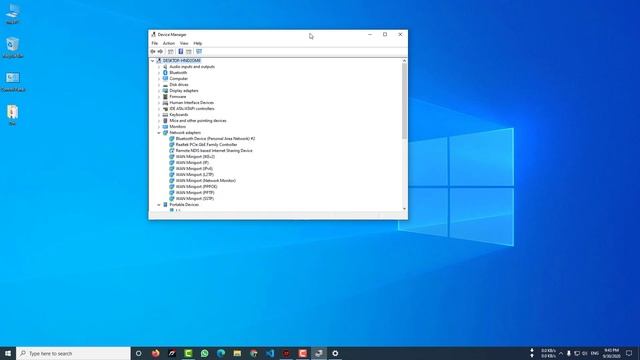Select WAN Miniport (PPTP)

pyautogui.click(x=195, y=193)
